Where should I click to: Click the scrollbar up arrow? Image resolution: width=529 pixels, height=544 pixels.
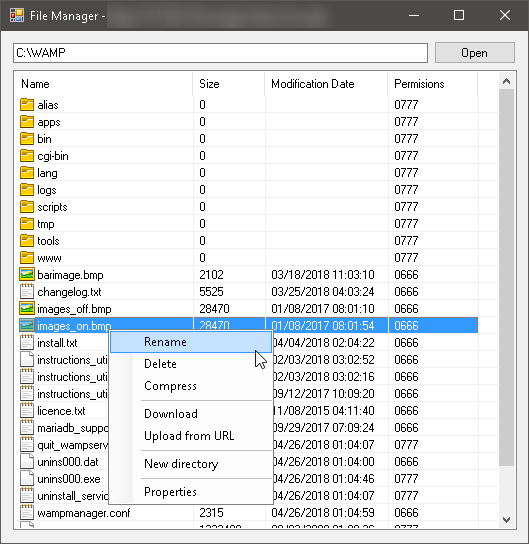[x=506, y=81]
